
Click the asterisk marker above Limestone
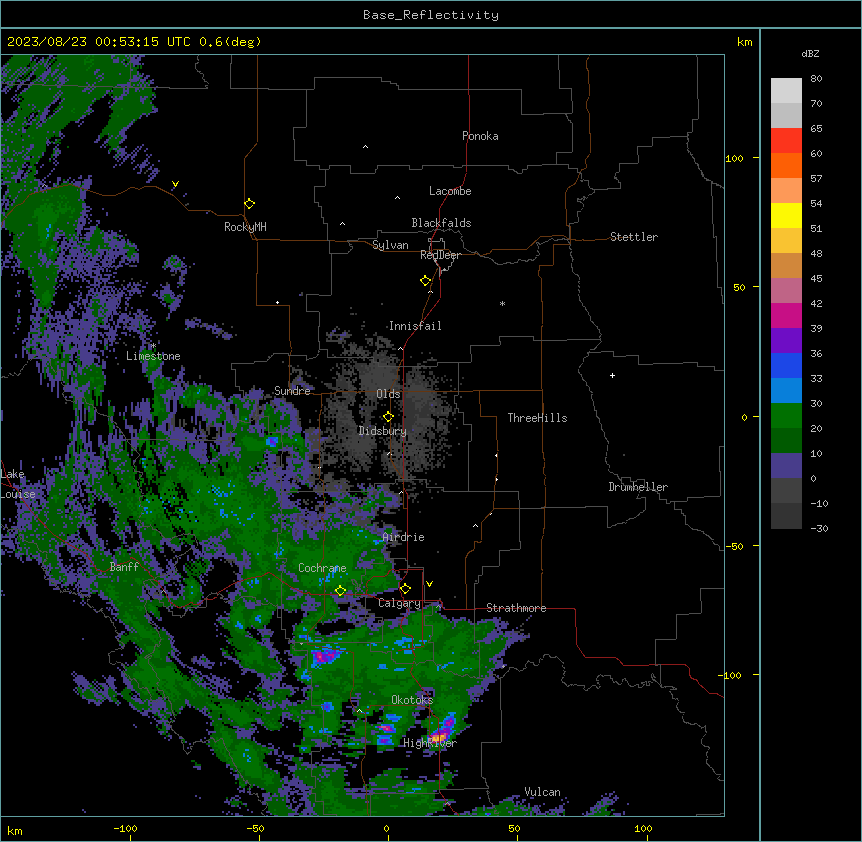point(153,346)
